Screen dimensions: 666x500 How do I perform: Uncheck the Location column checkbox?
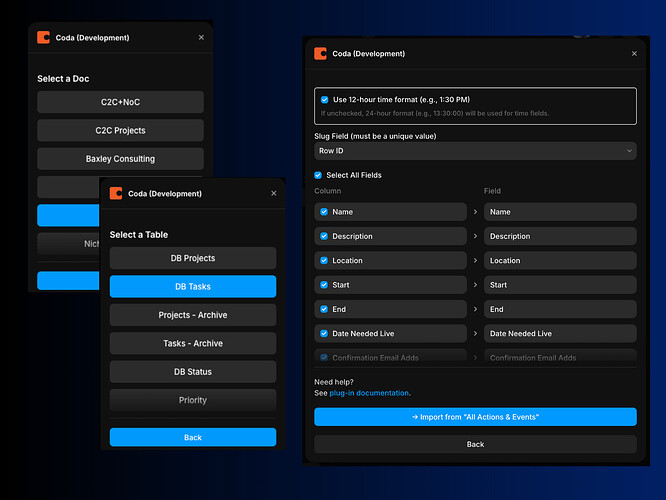(324, 260)
